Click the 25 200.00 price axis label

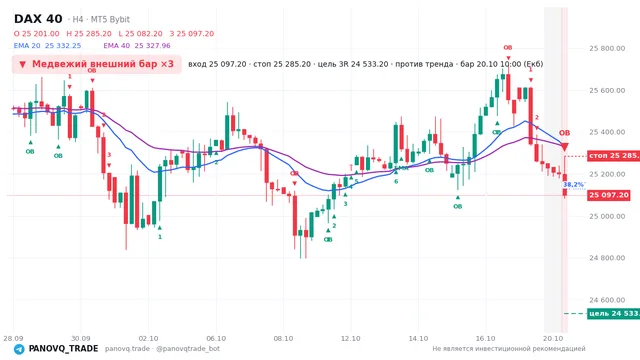[x=607, y=174]
